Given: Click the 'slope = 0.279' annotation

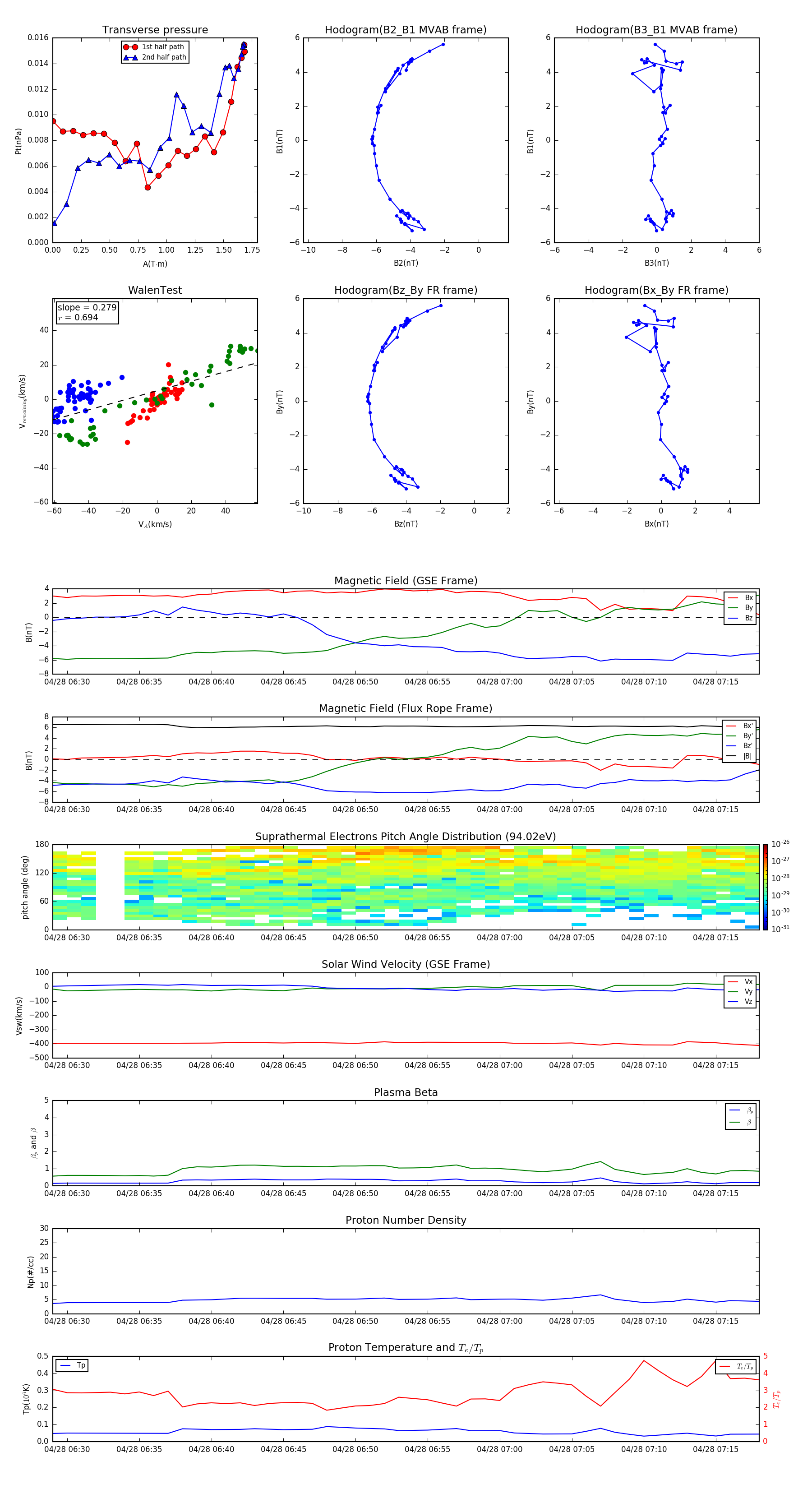Looking at the screenshot, I should 87,308.
